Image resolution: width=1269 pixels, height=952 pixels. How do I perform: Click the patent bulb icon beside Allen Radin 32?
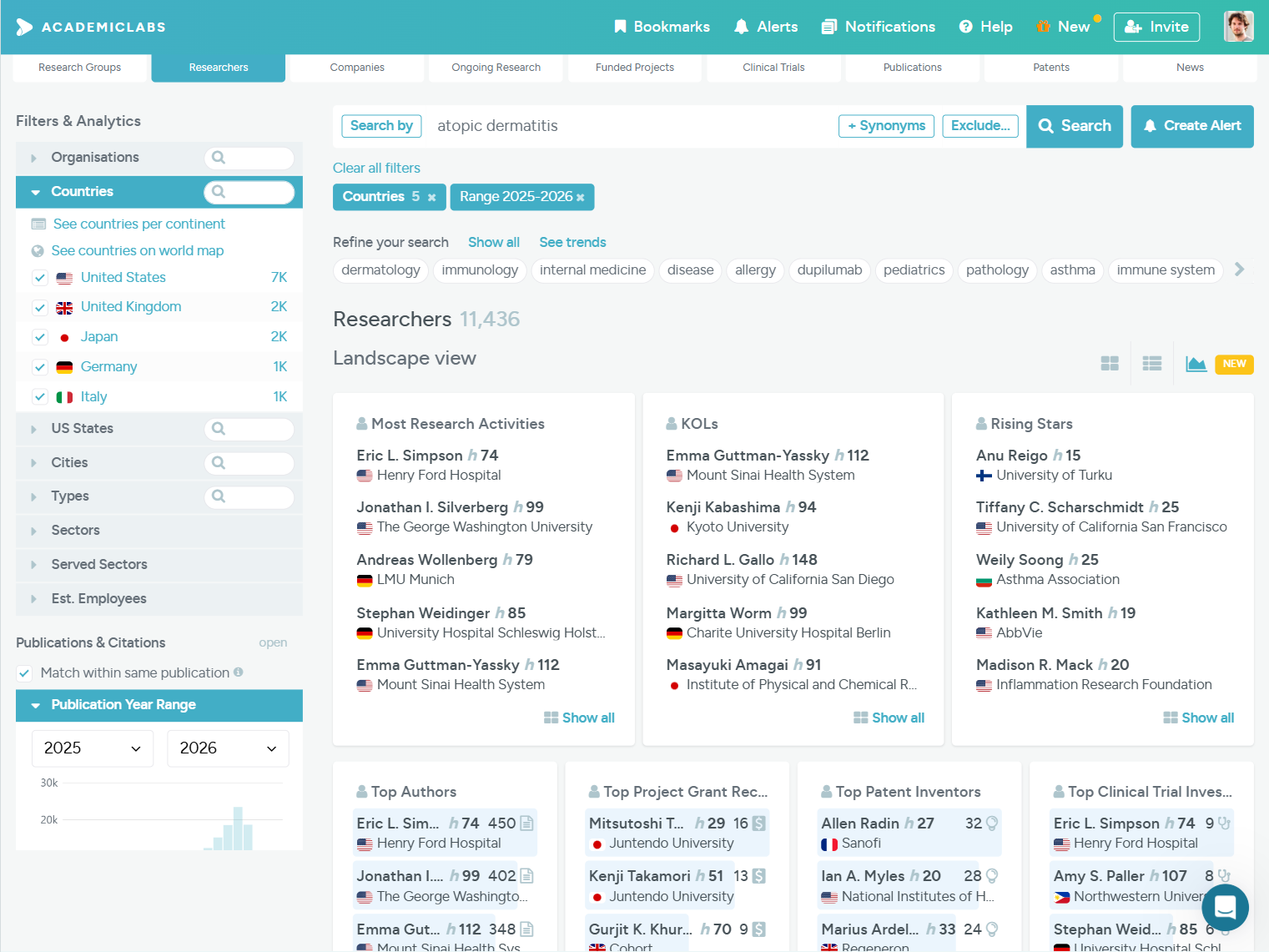click(992, 824)
